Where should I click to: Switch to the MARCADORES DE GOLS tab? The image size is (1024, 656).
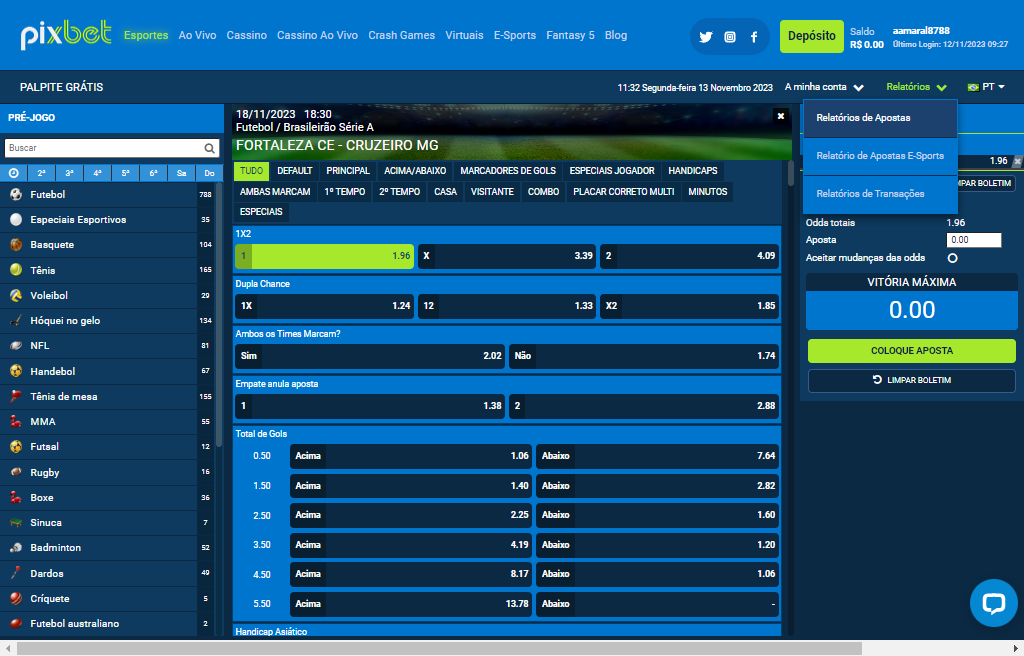(508, 171)
